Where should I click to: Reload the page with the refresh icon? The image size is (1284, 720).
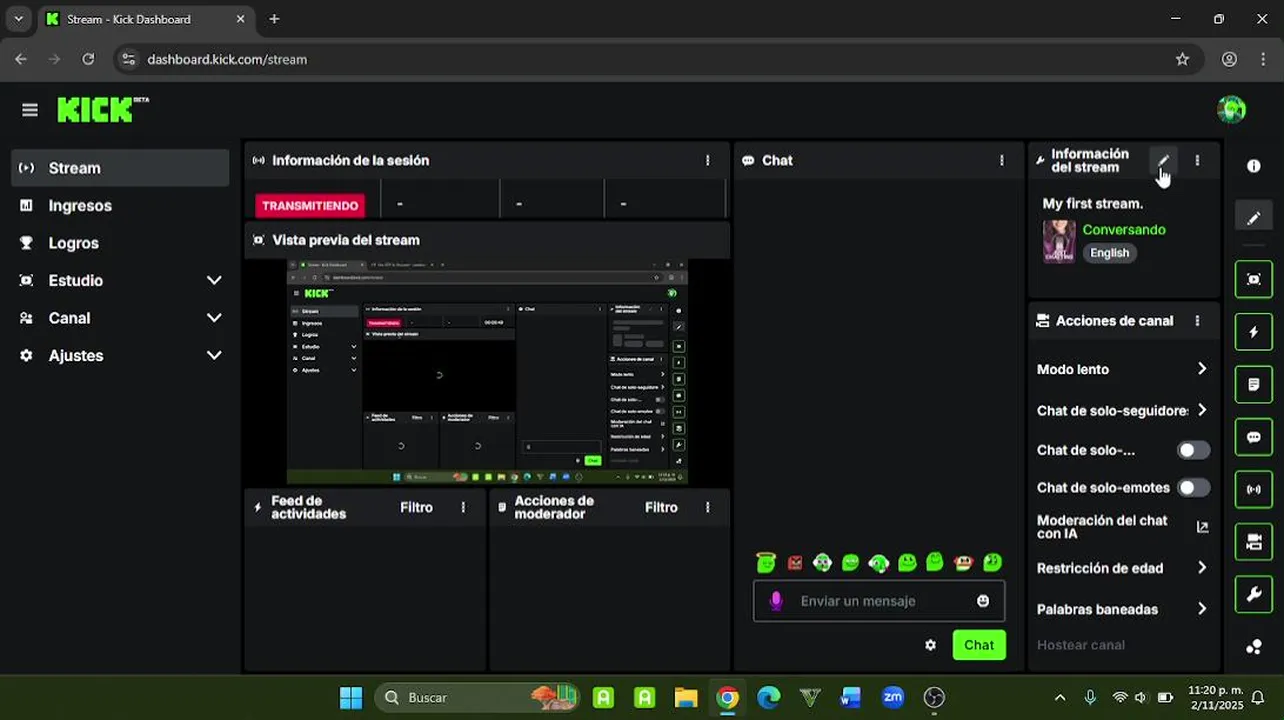point(88,59)
